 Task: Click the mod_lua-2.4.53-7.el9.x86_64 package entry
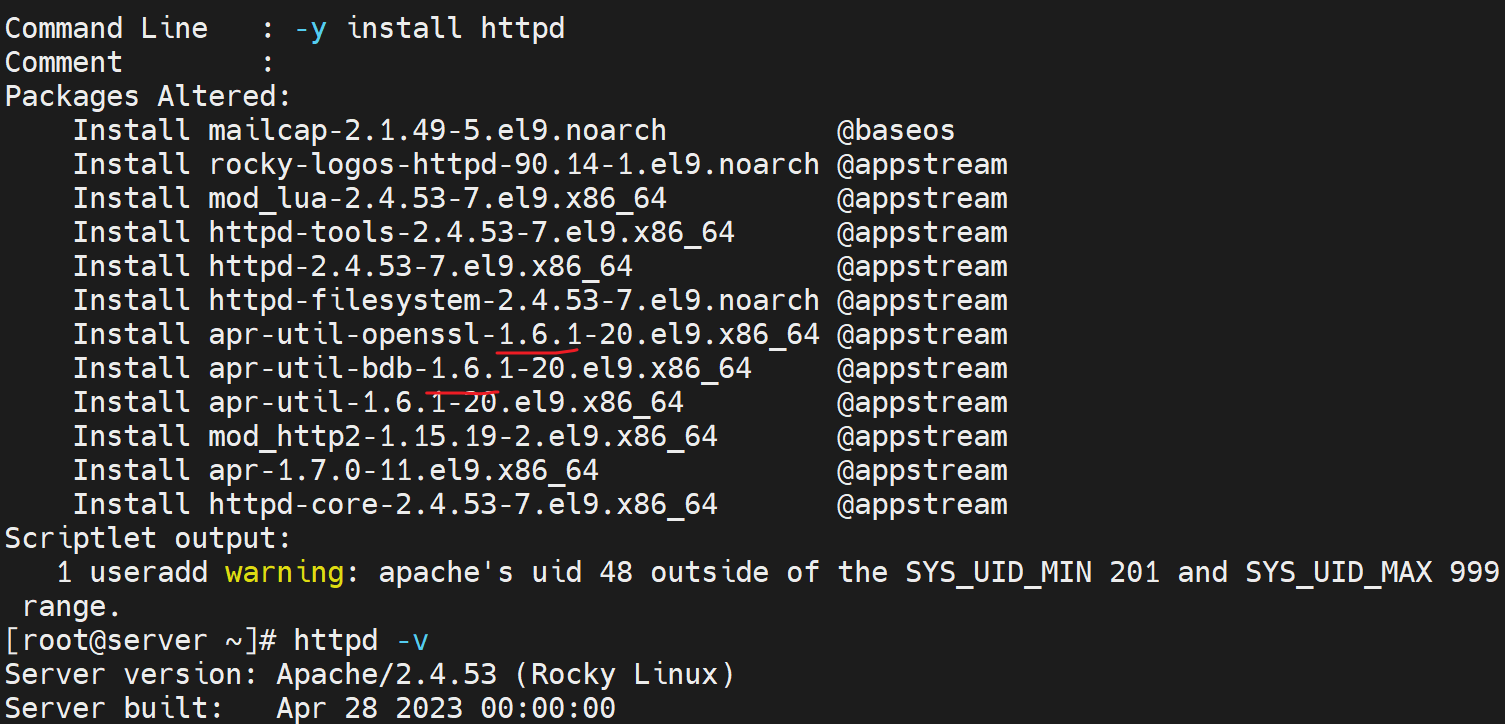tap(437, 198)
